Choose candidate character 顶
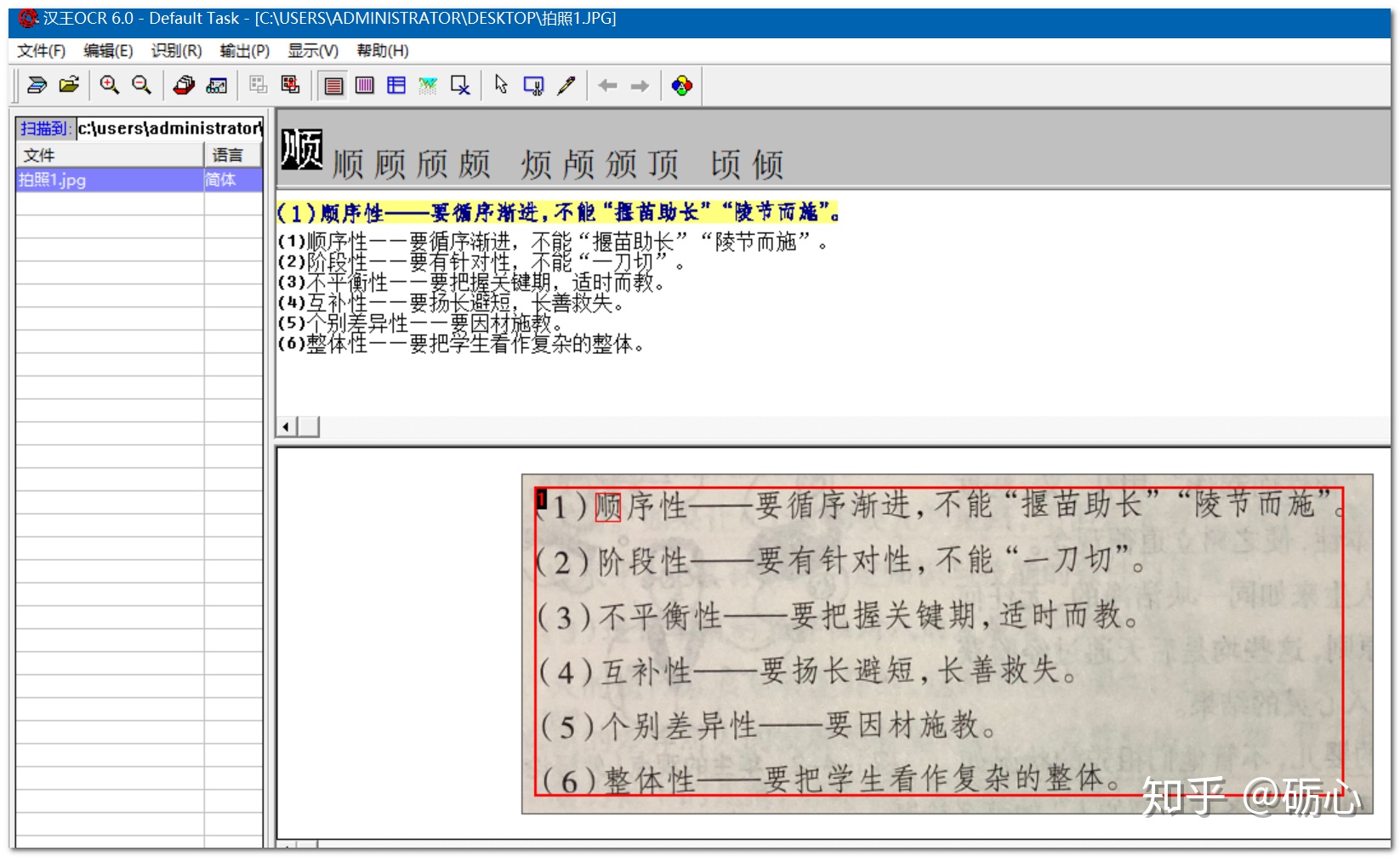 [663, 164]
